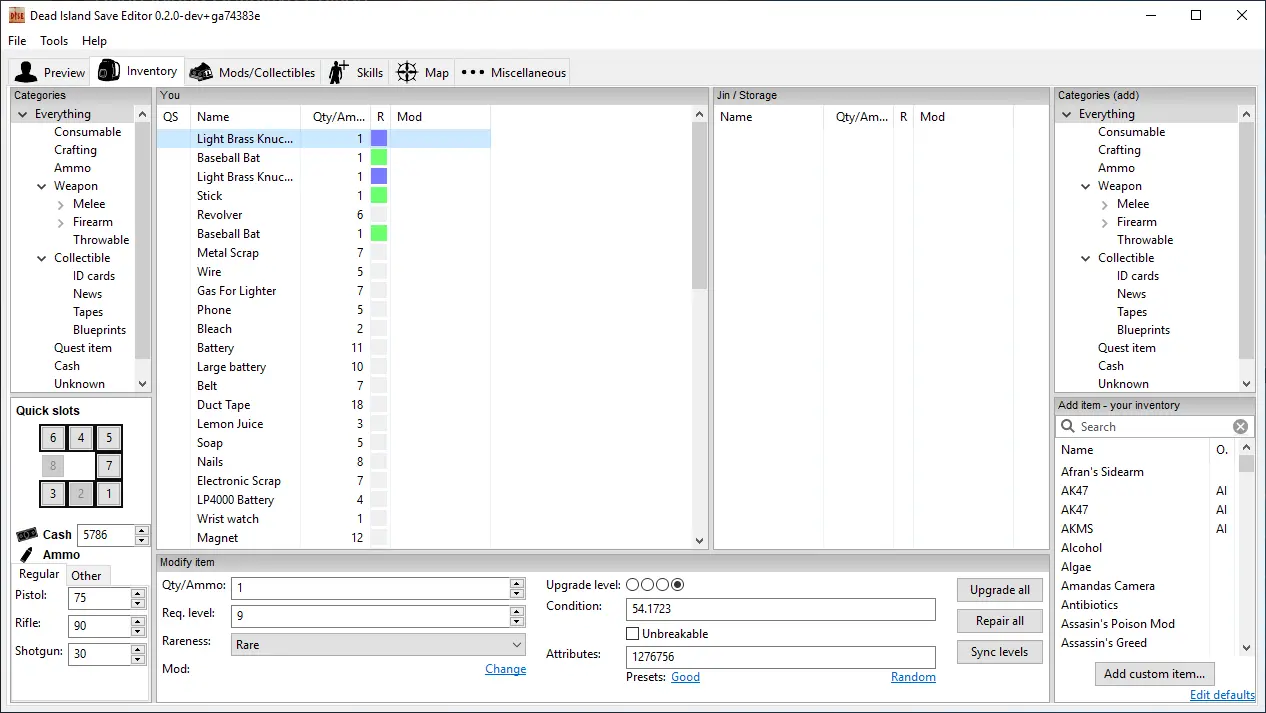
Task: Click the green rarity swatch for Stick
Action: click(379, 196)
